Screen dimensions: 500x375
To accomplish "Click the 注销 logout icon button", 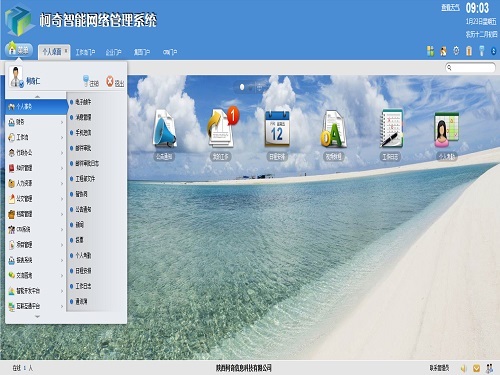I will [91, 81].
